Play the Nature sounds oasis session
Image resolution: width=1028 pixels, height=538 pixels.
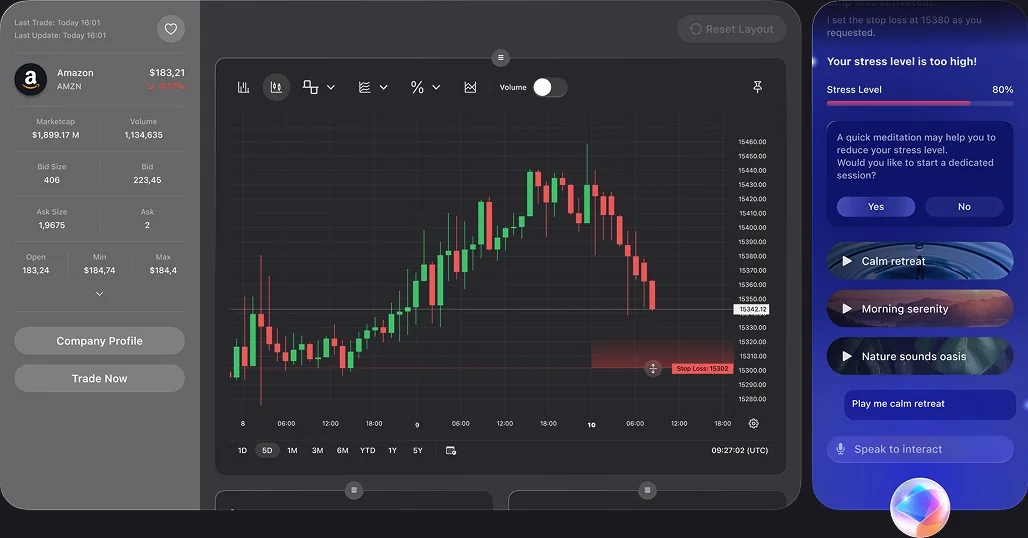tap(920, 356)
